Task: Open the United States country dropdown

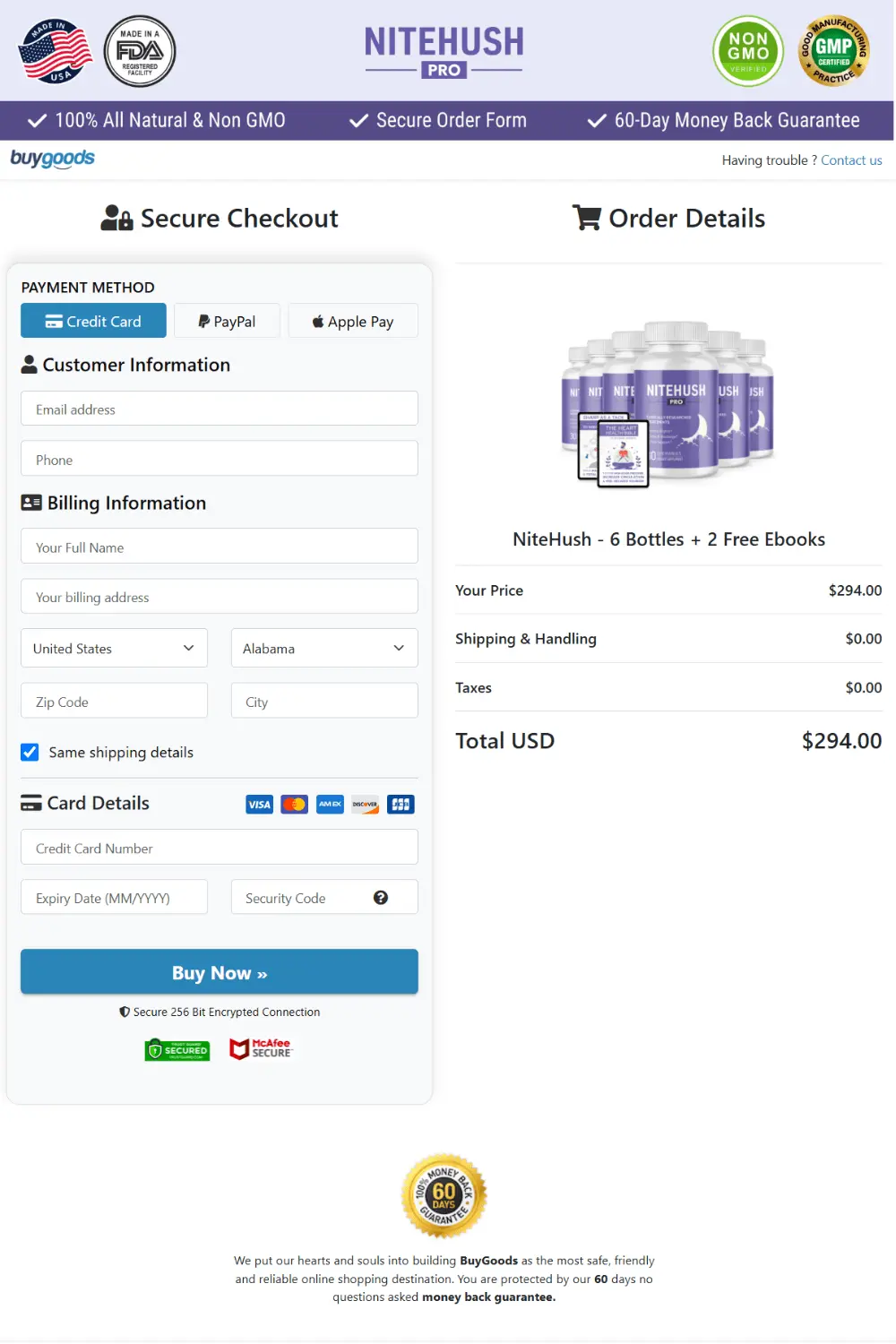Action: (114, 648)
